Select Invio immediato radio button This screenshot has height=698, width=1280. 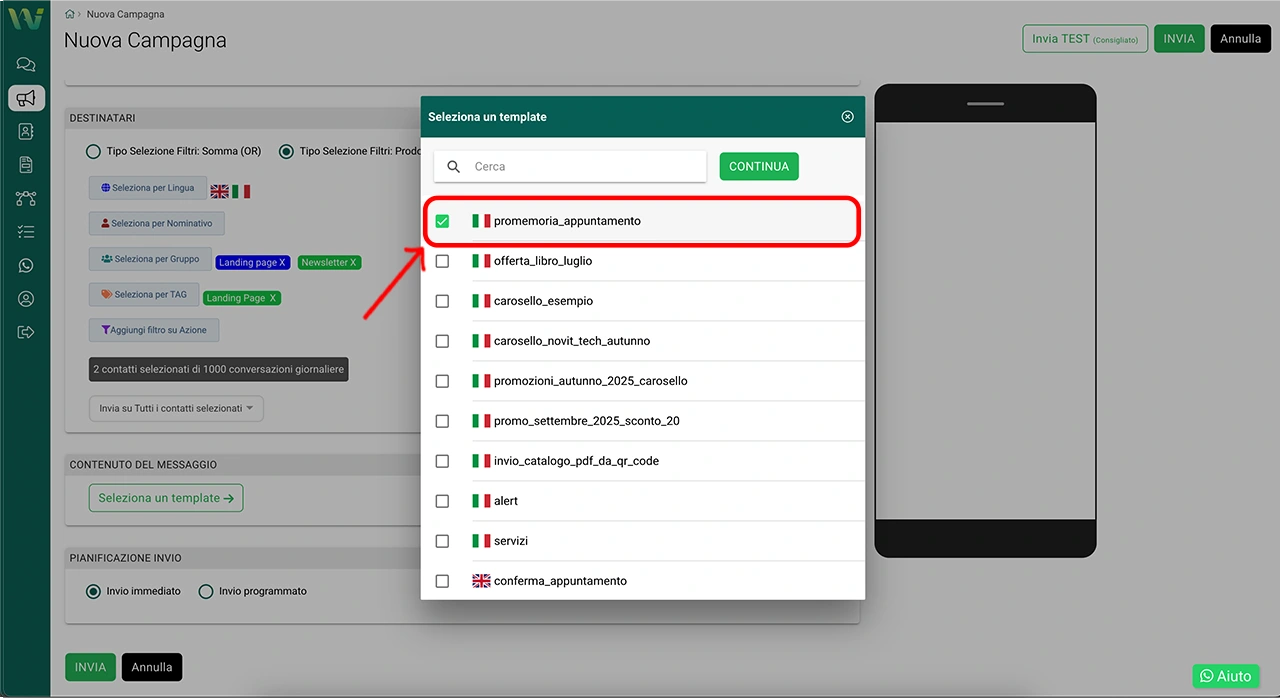94,592
